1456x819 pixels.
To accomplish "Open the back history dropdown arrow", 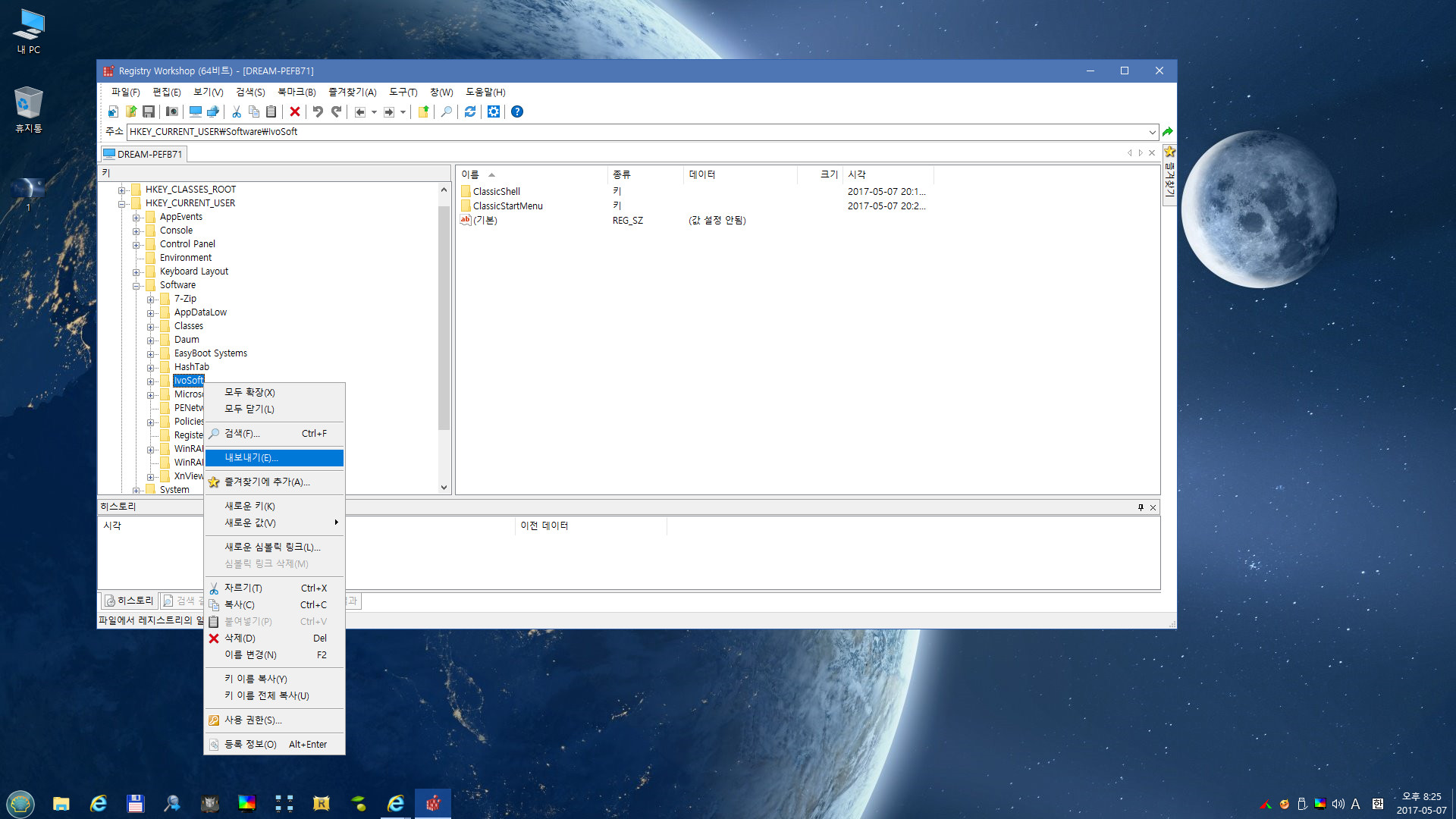I will pos(374,112).
